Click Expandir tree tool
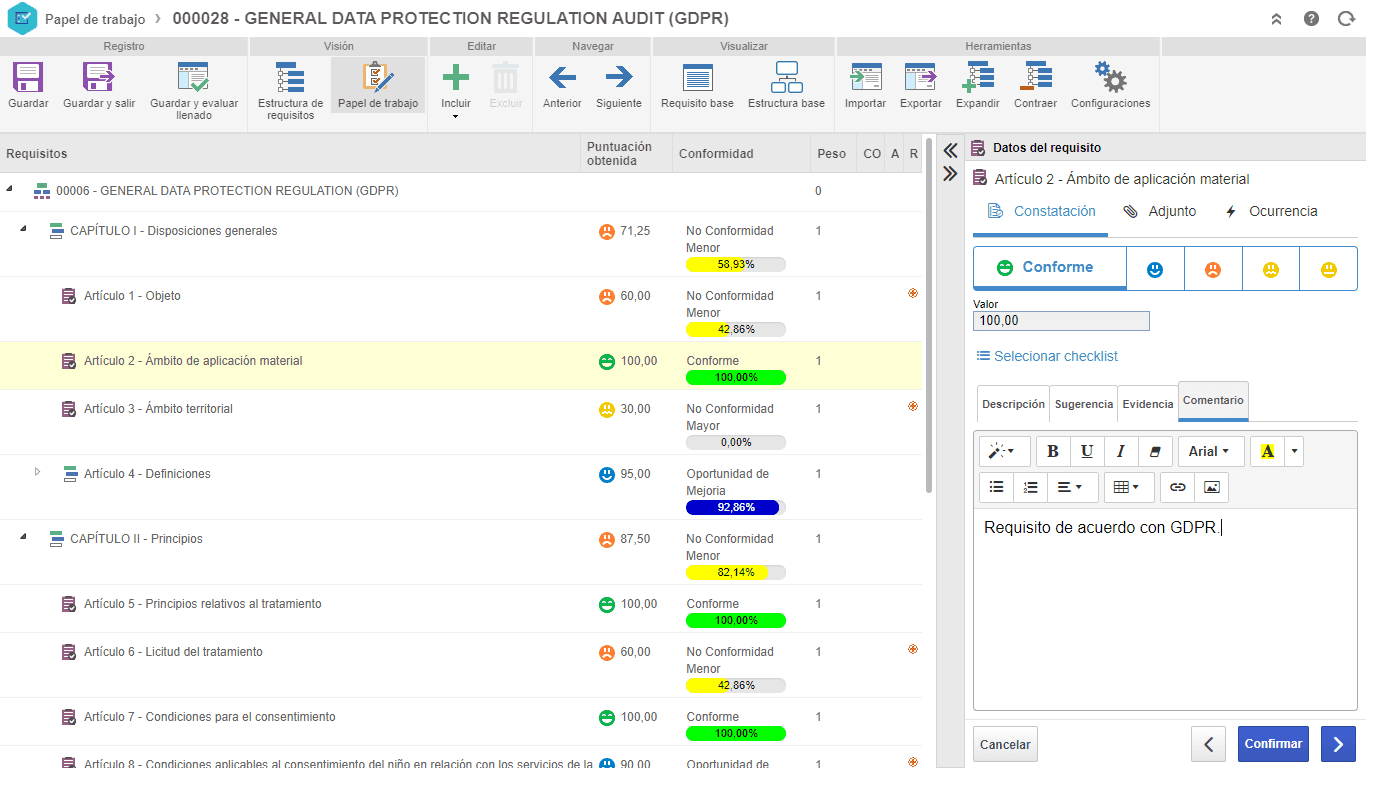The image size is (1383, 785). click(x=977, y=77)
